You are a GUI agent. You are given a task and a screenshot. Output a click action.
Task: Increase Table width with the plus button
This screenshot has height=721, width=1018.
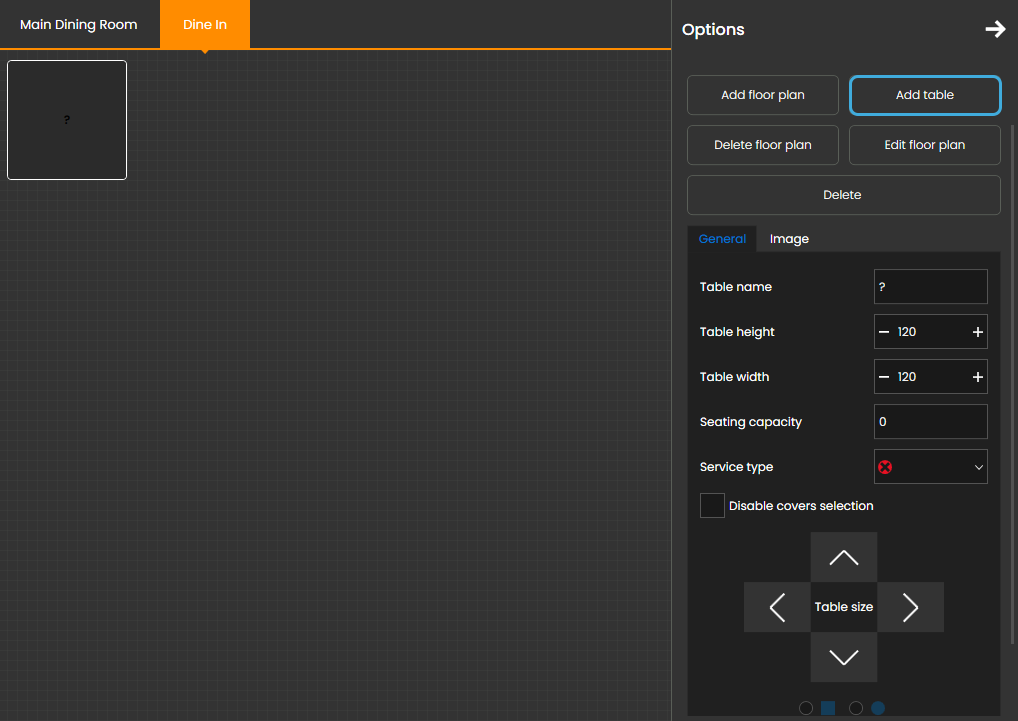(977, 377)
